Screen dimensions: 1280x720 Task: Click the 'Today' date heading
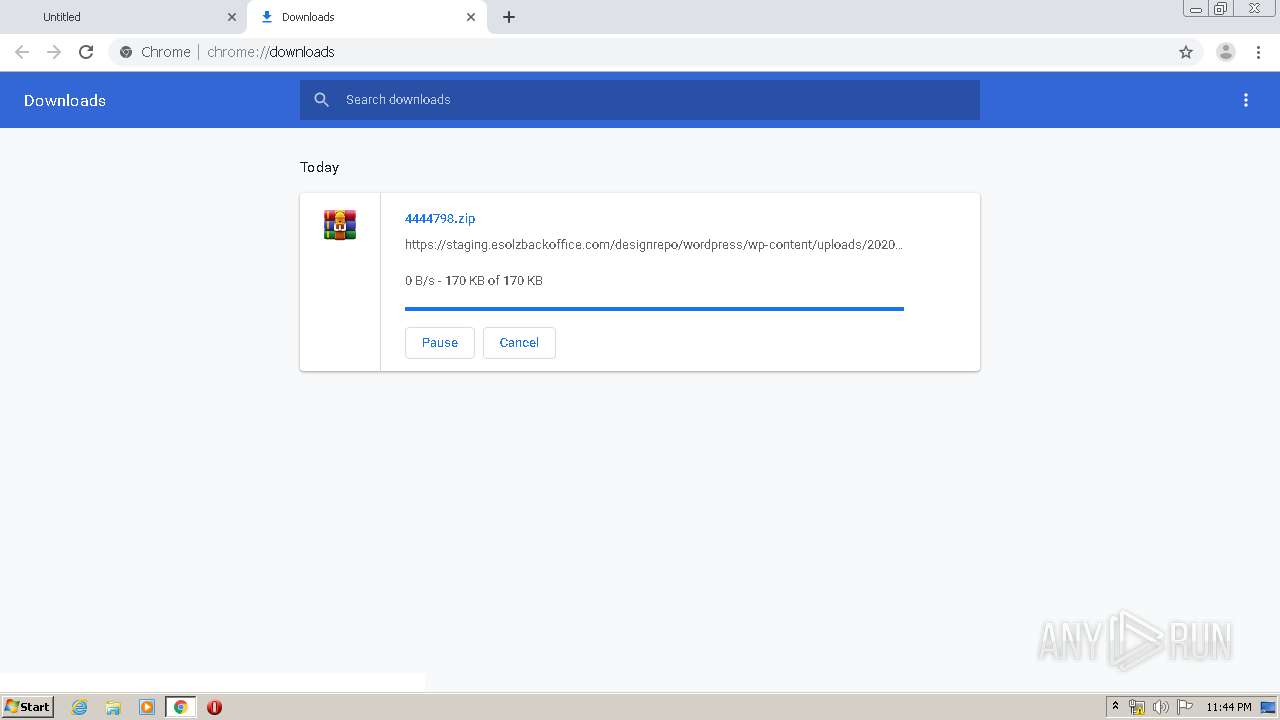click(320, 167)
